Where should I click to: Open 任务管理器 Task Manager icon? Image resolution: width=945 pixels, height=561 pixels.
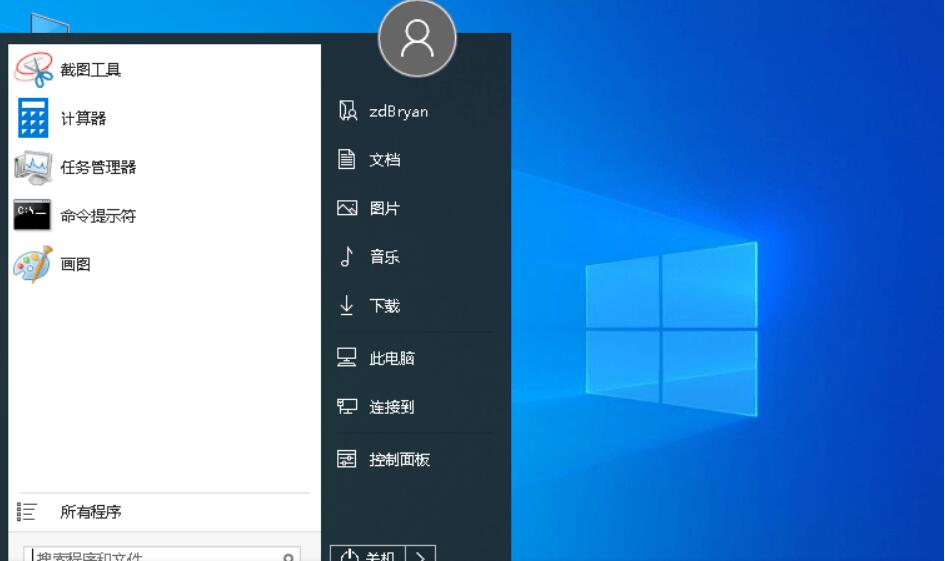(x=33, y=167)
